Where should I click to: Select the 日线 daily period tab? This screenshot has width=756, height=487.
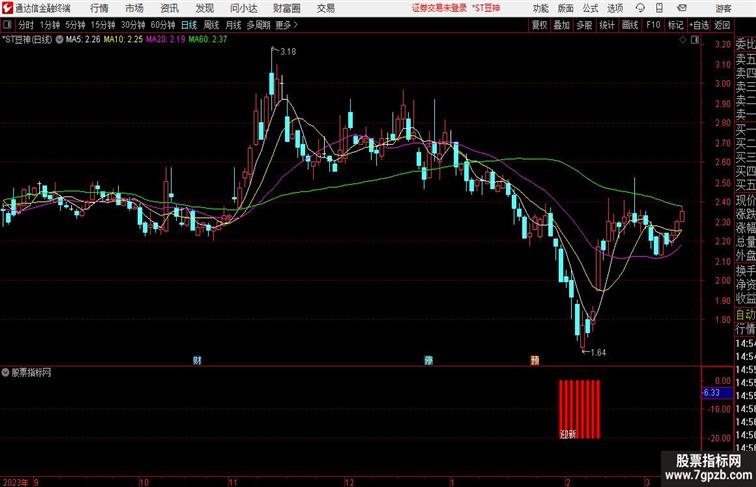189,25
